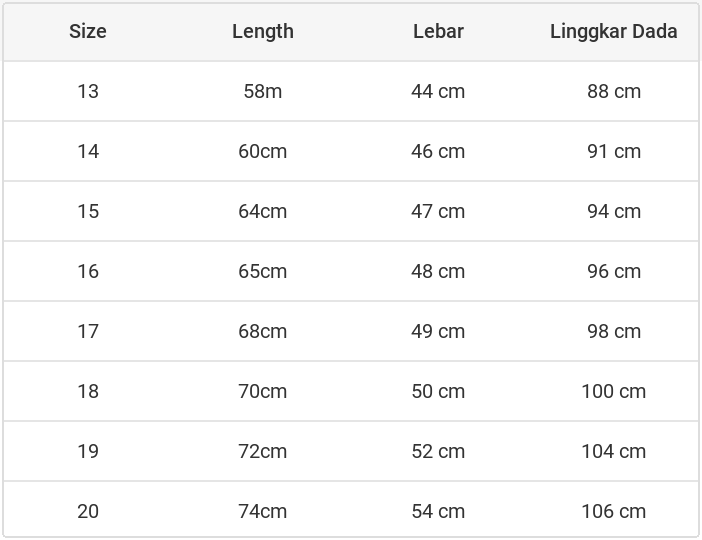Select size 15 cell
The image size is (702, 540).
click(x=88, y=211)
